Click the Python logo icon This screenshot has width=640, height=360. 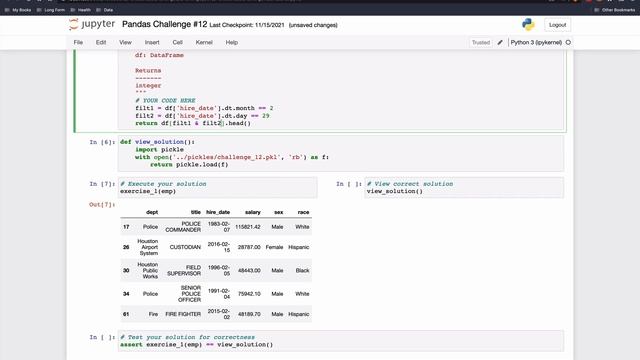[x=528, y=24]
